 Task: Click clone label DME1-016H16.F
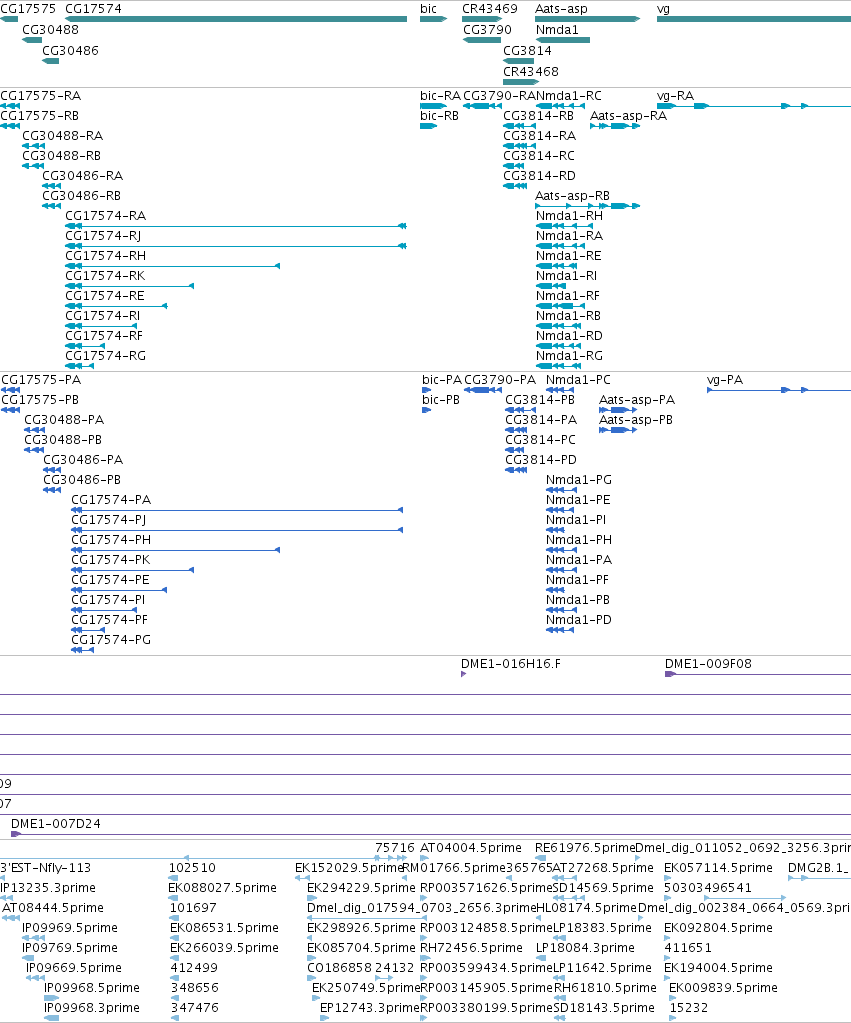[x=510, y=664]
